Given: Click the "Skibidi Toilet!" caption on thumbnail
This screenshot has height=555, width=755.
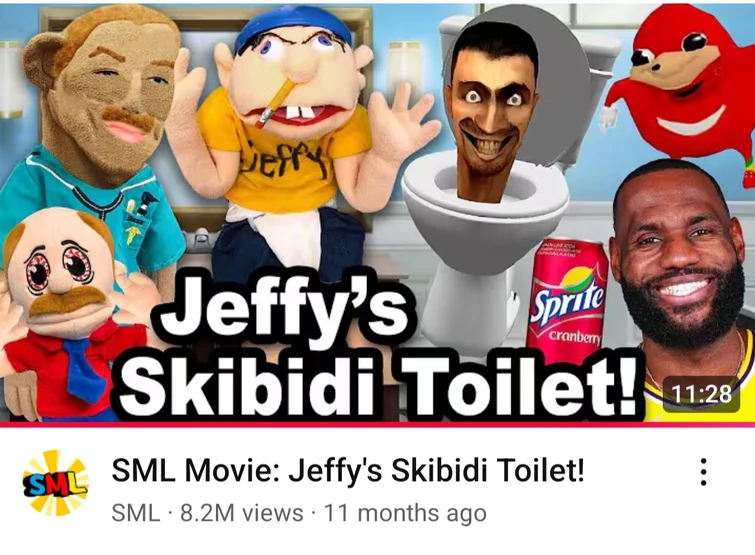Looking at the screenshot, I should tap(380, 384).
